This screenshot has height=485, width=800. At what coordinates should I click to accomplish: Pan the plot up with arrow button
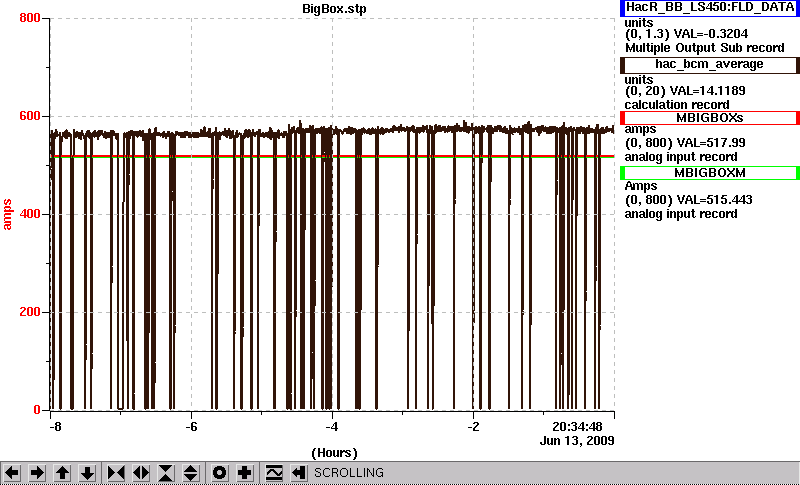[62, 473]
